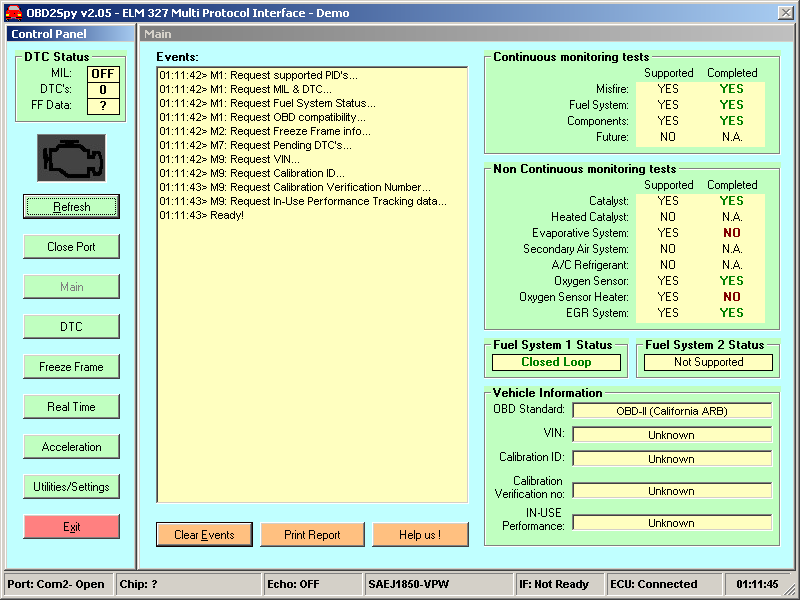
Task: Click the Main panel header
Action: [467, 34]
